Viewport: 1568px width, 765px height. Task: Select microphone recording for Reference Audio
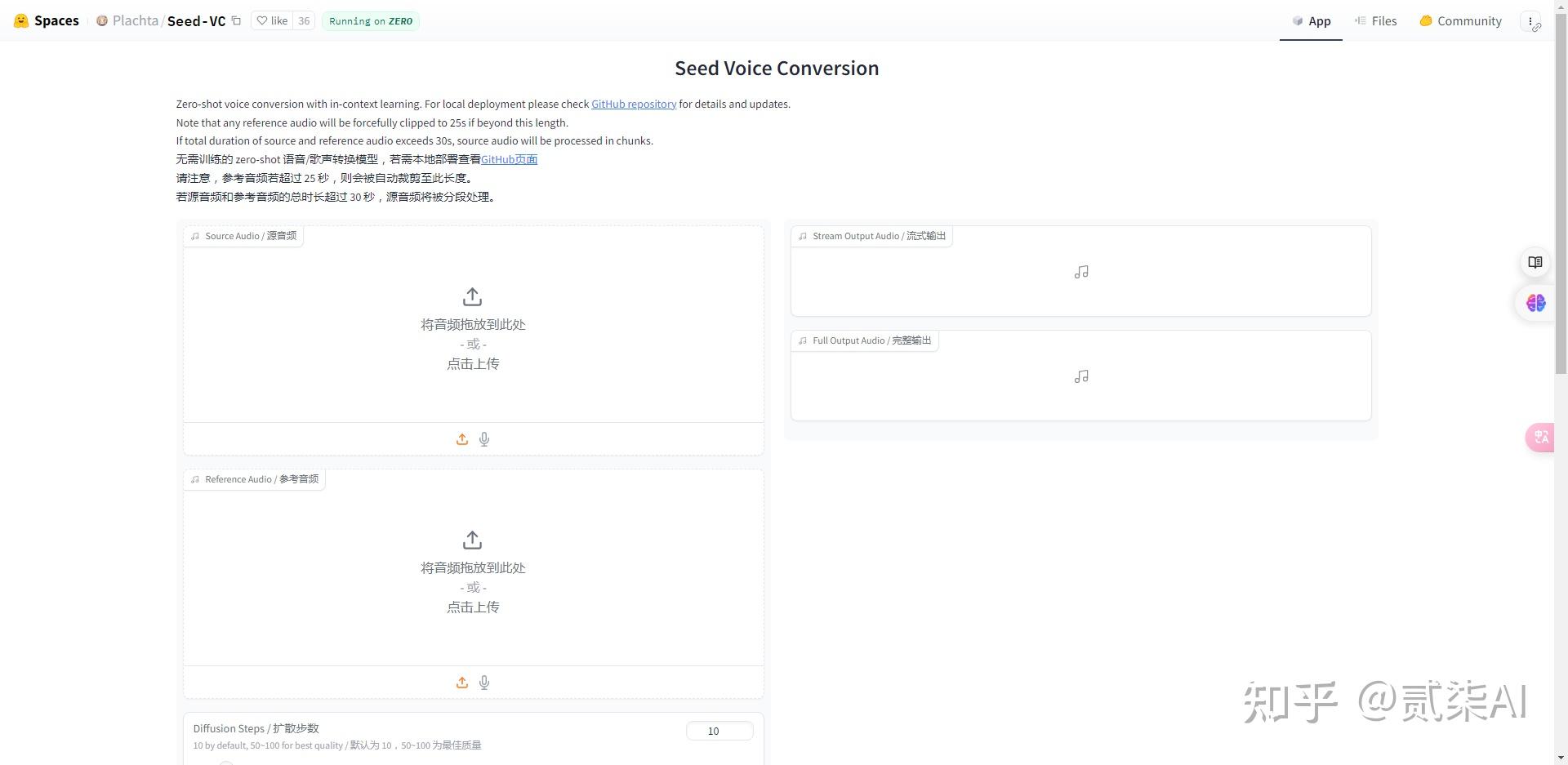coord(484,683)
